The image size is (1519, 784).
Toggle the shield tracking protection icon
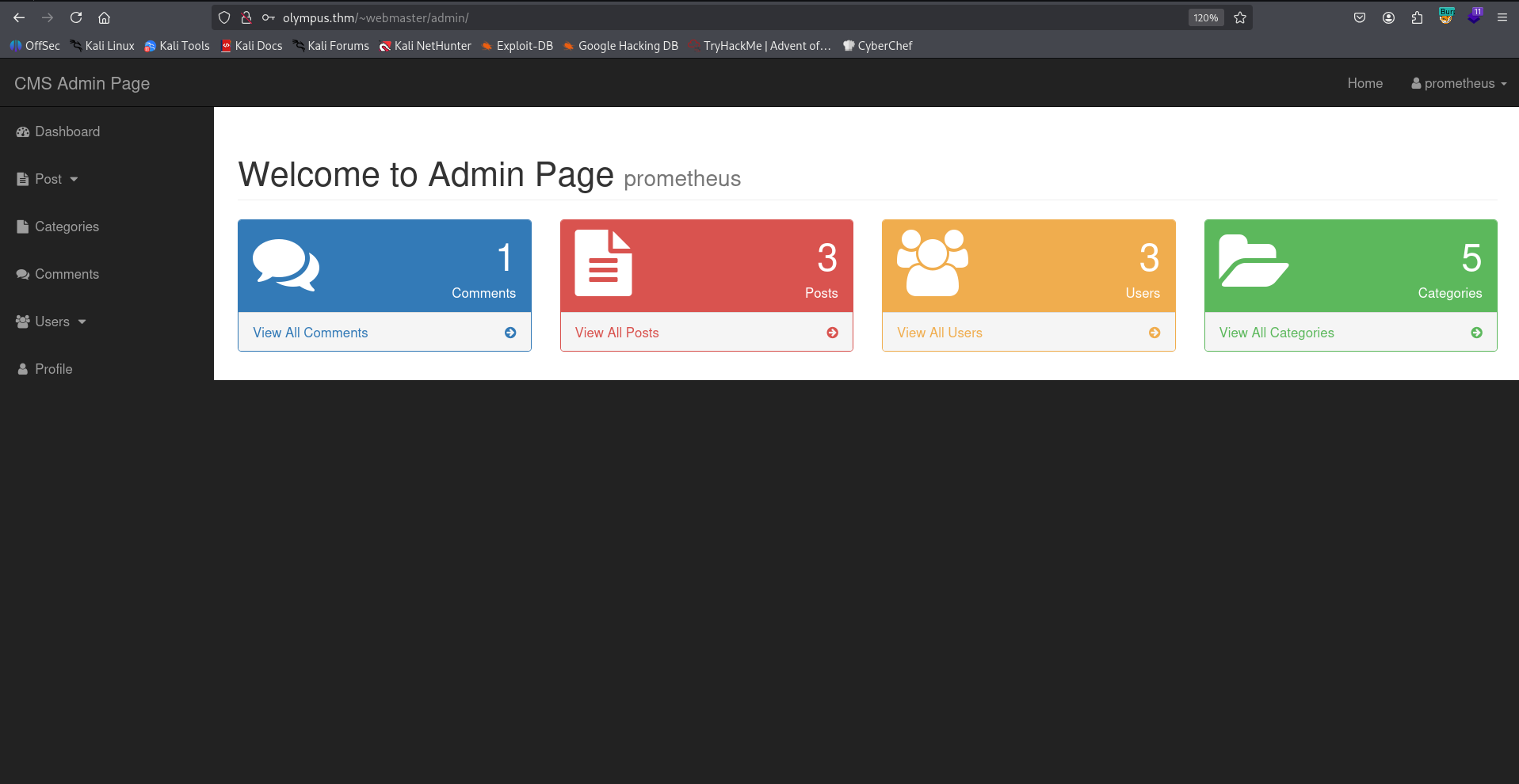(x=224, y=17)
